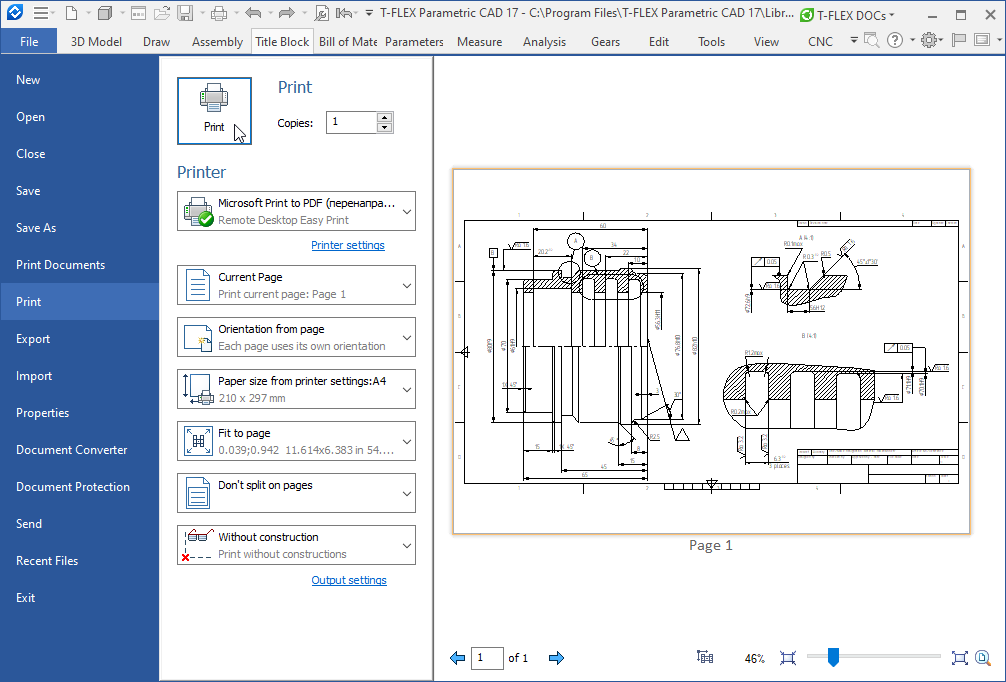Open the hamburger menu in title bar
The height and width of the screenshot is (682, 1006).
(x=41, y=13)
